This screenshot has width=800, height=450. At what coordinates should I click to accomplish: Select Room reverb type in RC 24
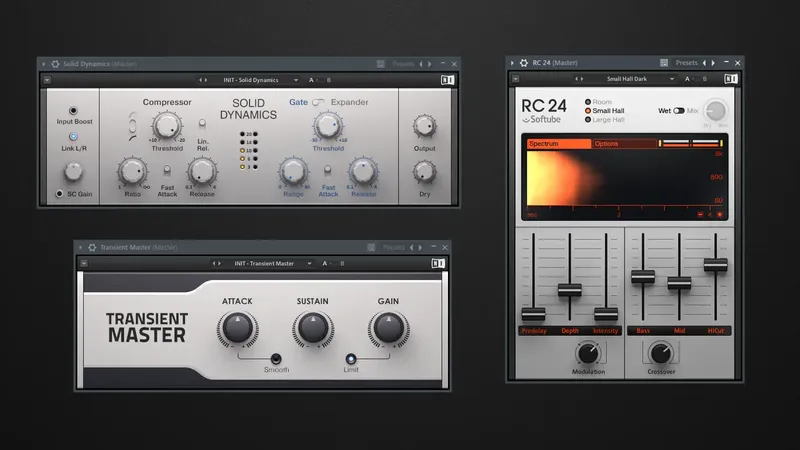[x=588, y=102]
